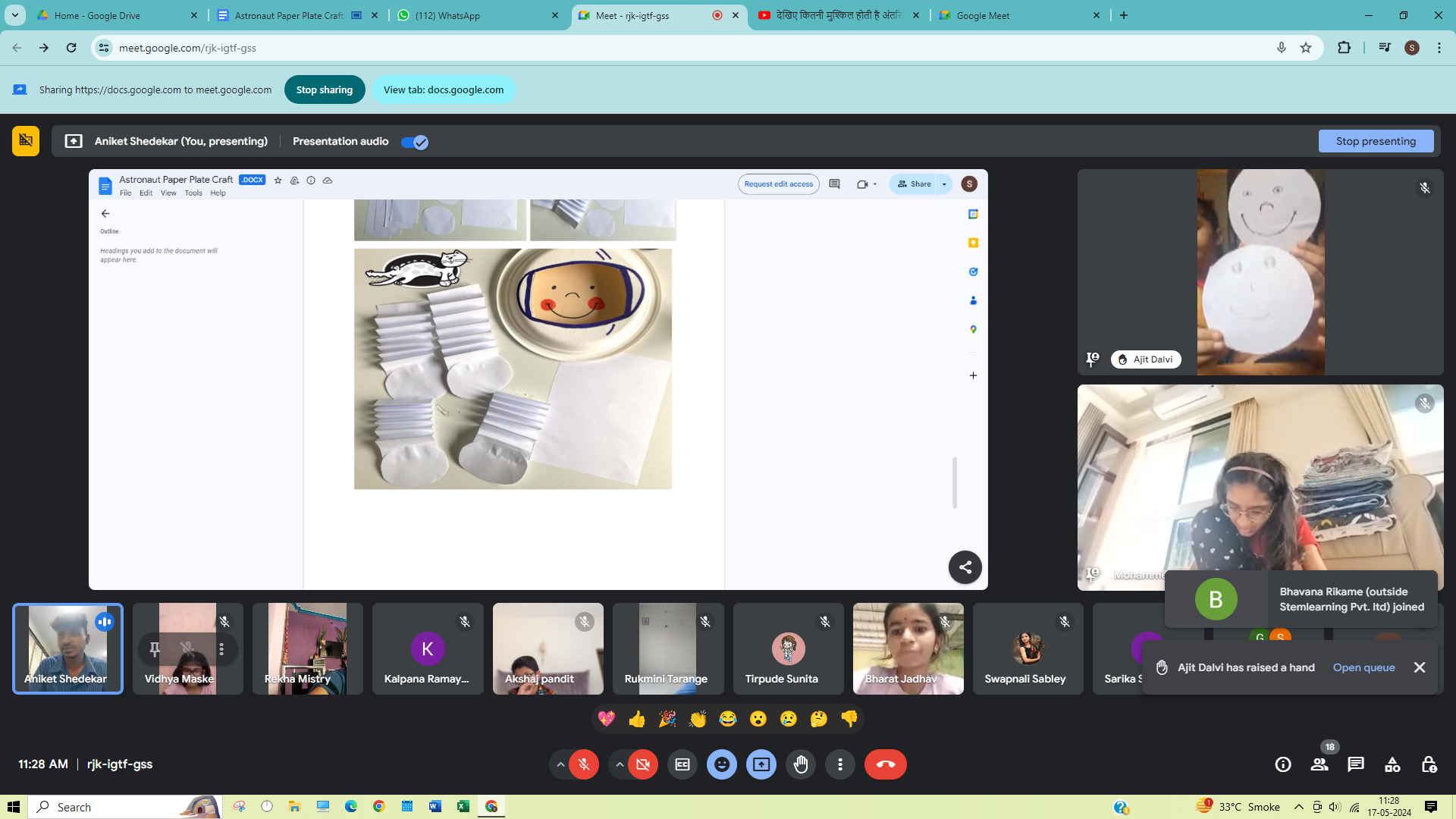Viewport: 1456px width, 819px height.
Task: Open host controls lock icon
Action: tap(1429, 764)
